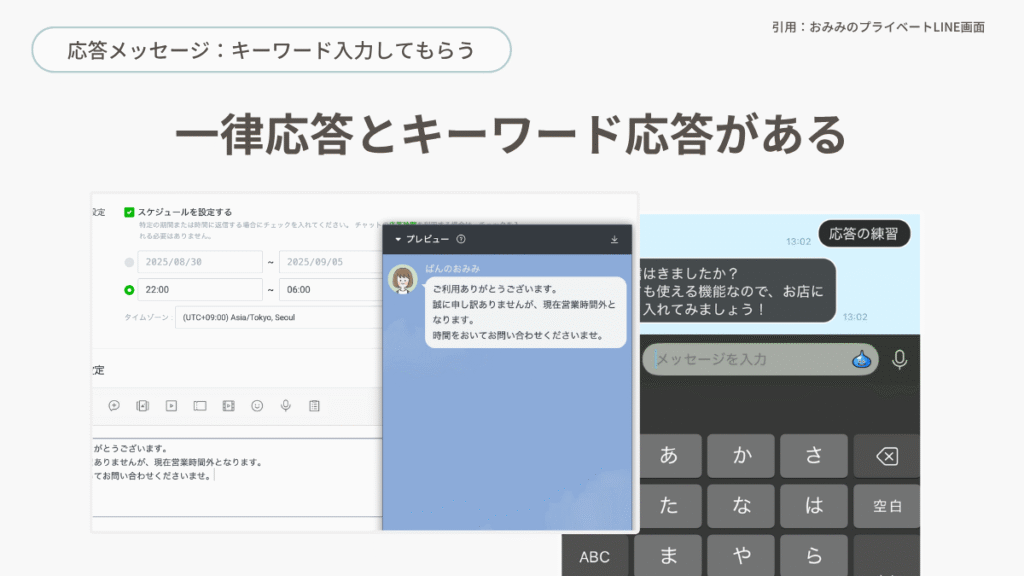Click the download icon in the preview header
Screen dimensions: 1024x576
[614, 240]
